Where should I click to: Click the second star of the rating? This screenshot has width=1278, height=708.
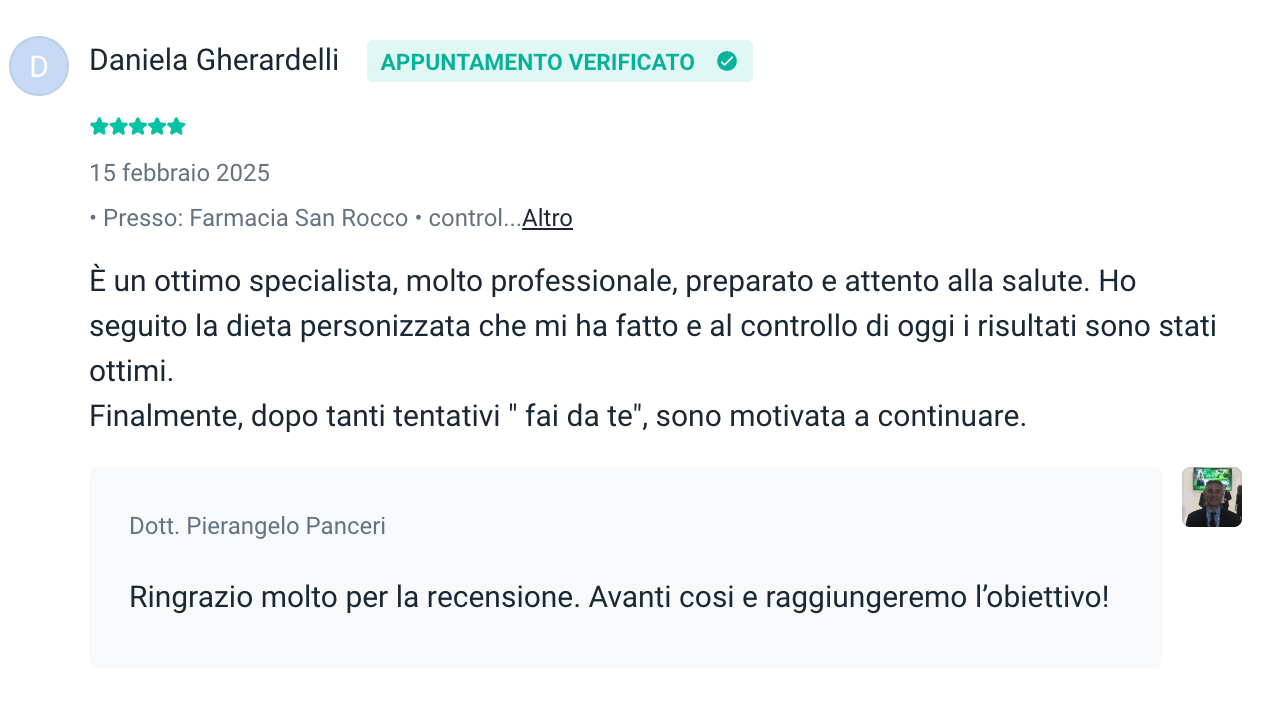pyautogui.click(x=118, y=127)
